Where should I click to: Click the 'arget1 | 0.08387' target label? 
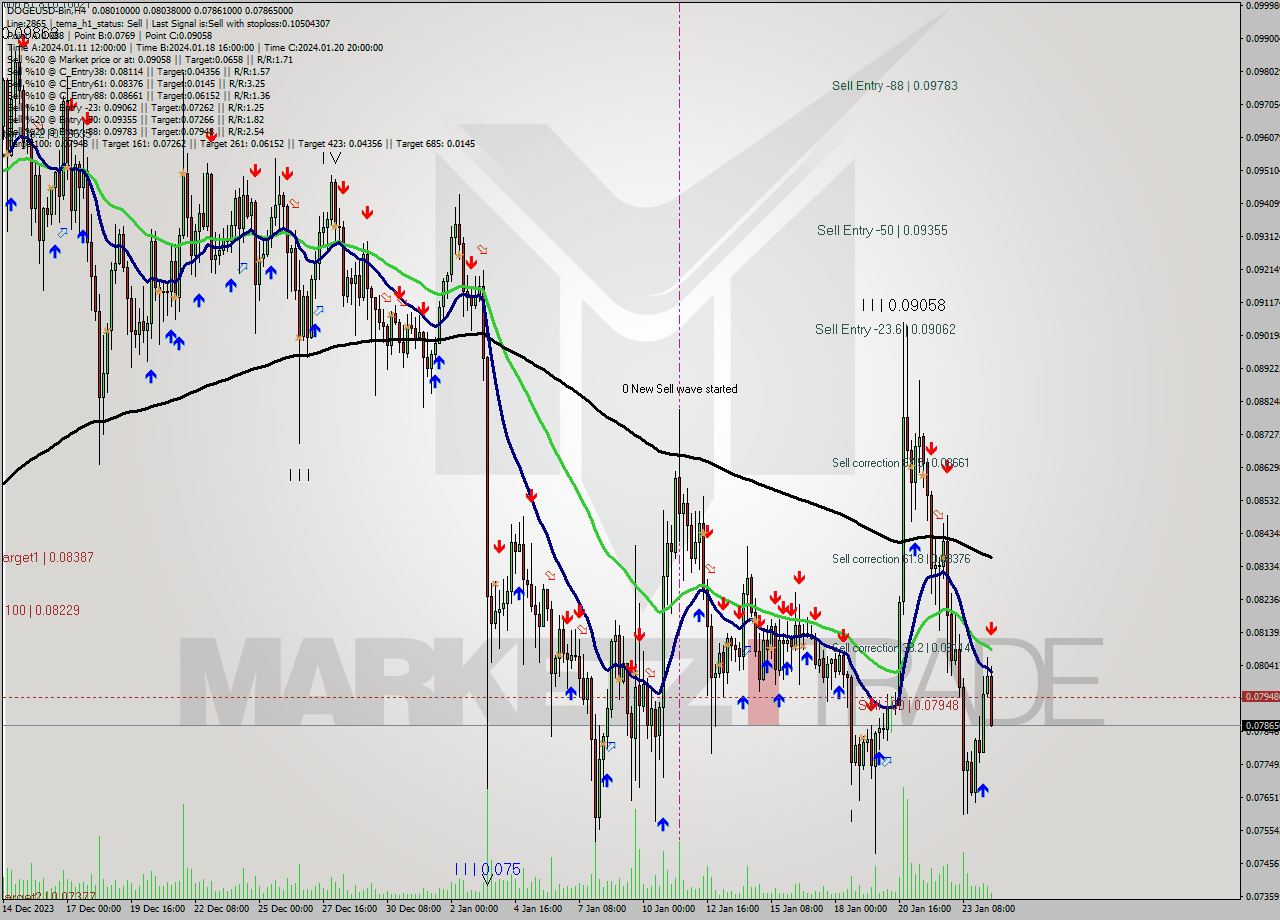(48, 557)
